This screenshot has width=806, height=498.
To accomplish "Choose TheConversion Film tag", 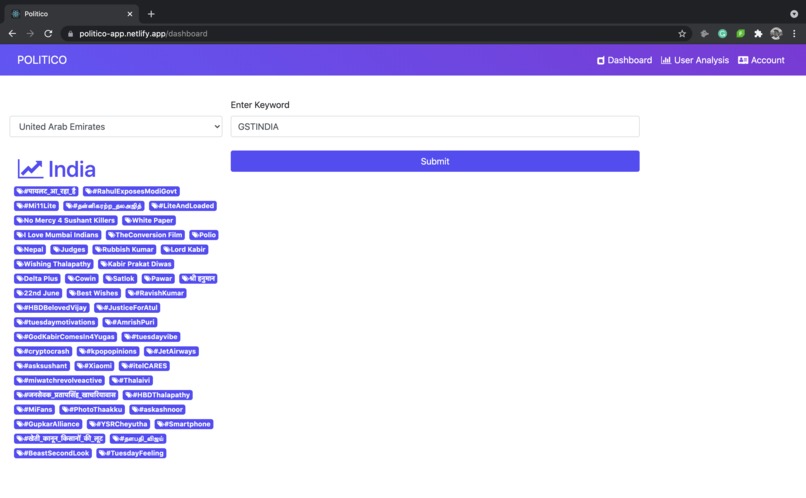I will [x=145, y=235].
